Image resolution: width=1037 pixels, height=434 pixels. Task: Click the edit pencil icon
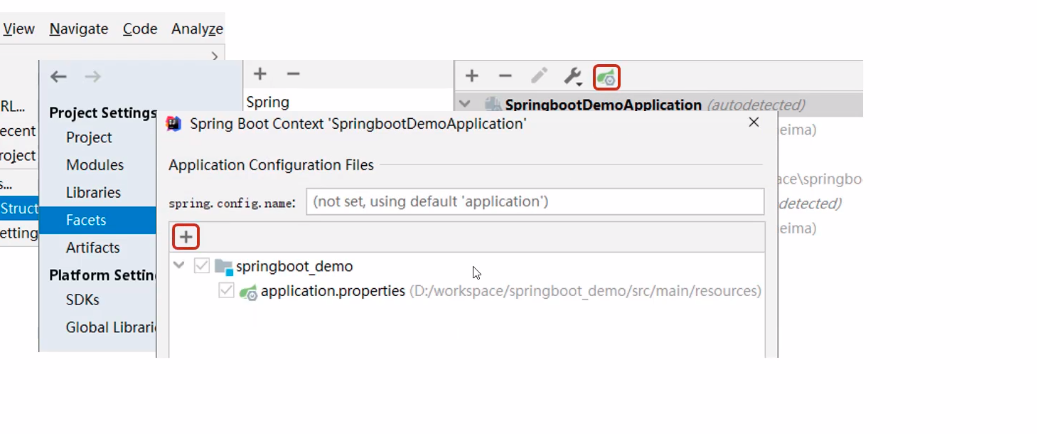point(539,76)
